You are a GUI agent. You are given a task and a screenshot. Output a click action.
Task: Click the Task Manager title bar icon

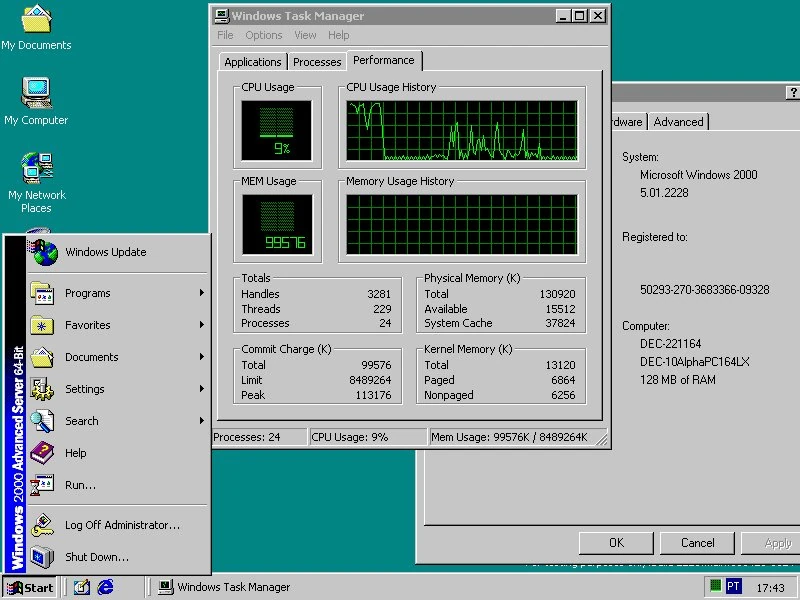tap(221, 16)
